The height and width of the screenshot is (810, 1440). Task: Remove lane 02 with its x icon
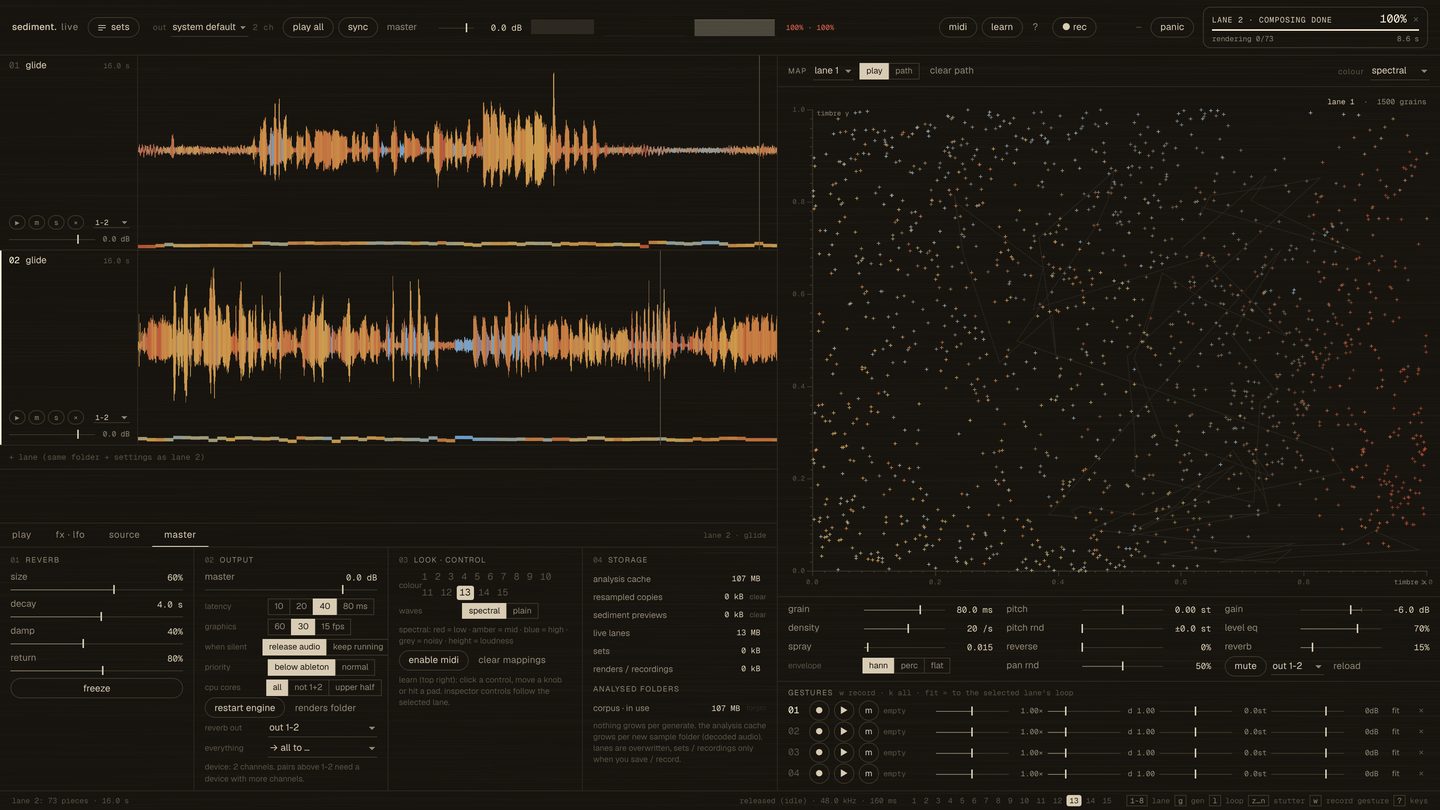tap(75, 417)
